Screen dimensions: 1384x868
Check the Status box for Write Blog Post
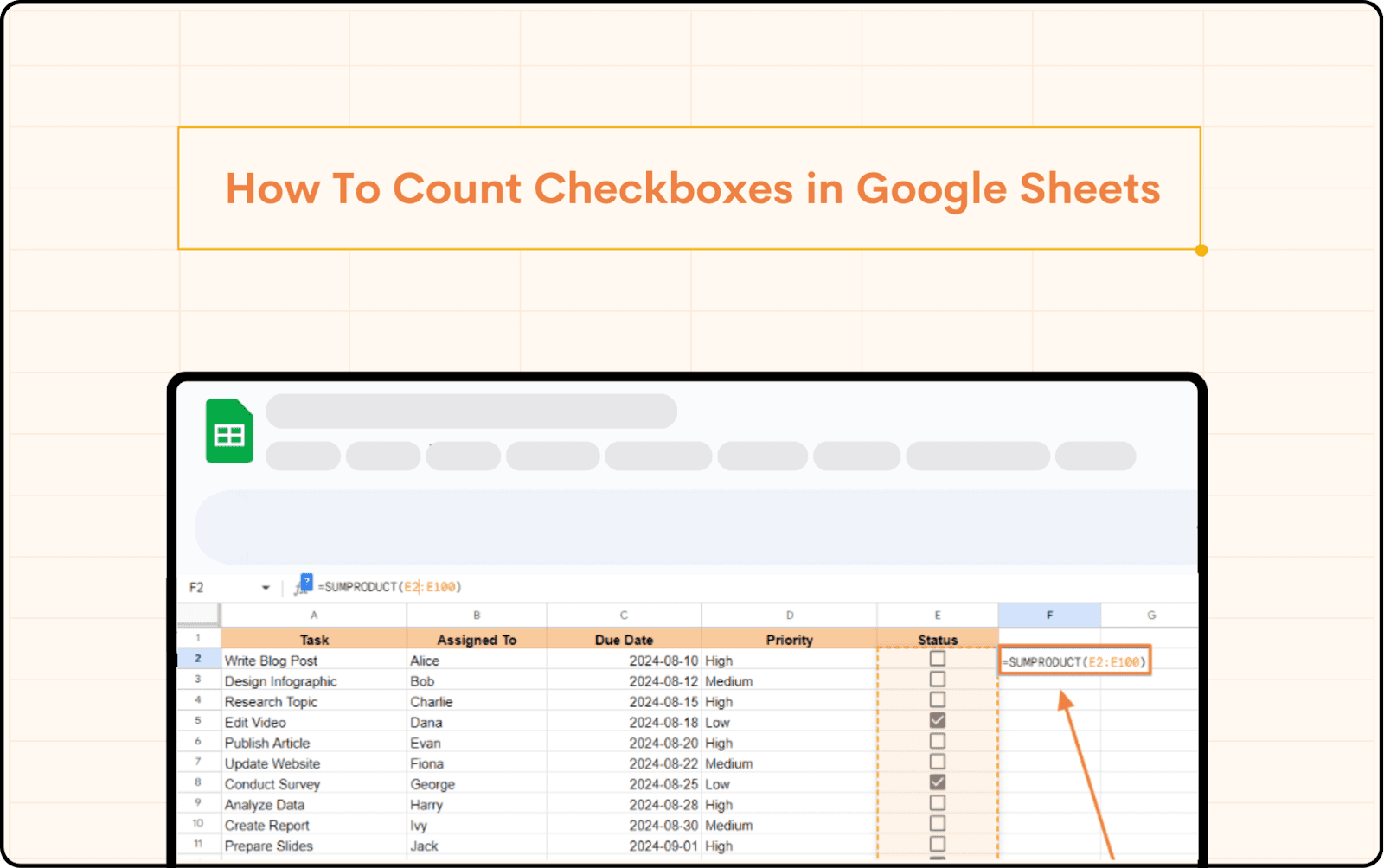coord(938,659)
